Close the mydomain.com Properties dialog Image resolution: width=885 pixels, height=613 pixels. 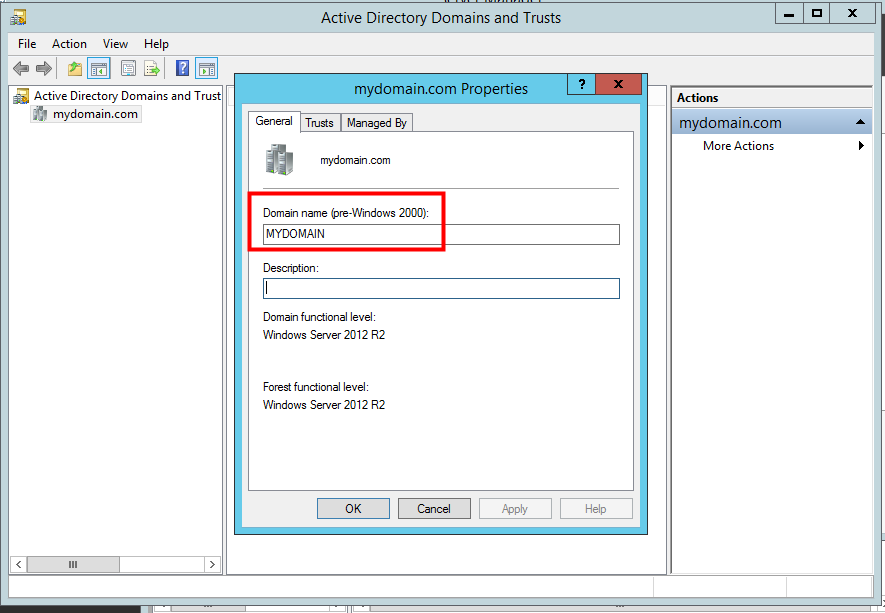click(619, 85)
